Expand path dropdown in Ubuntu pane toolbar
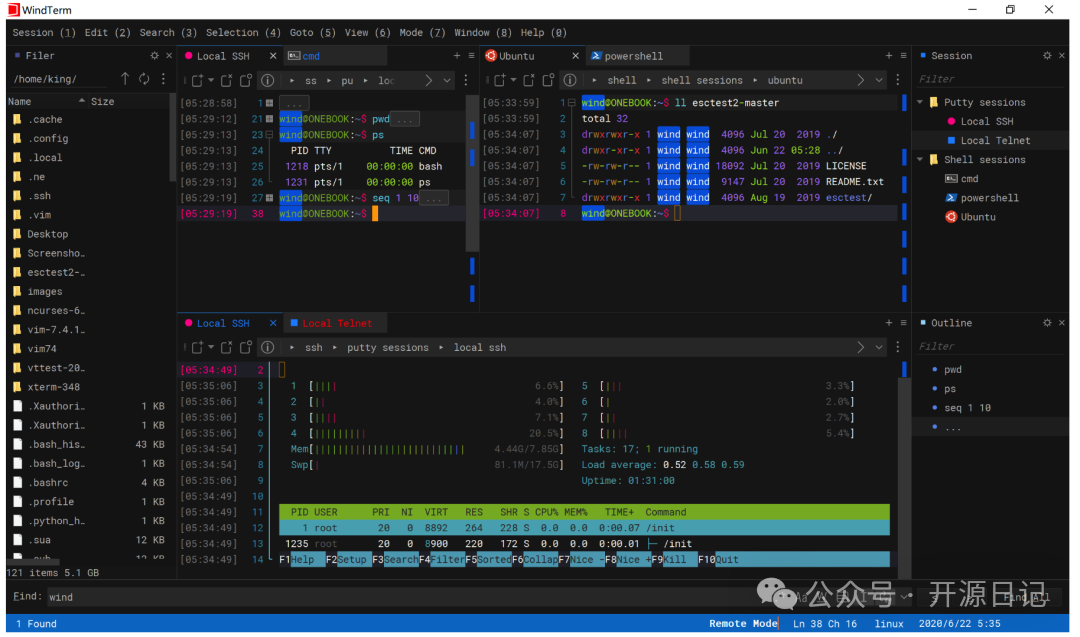1080x637 pixels. click(x=879, y=80)
